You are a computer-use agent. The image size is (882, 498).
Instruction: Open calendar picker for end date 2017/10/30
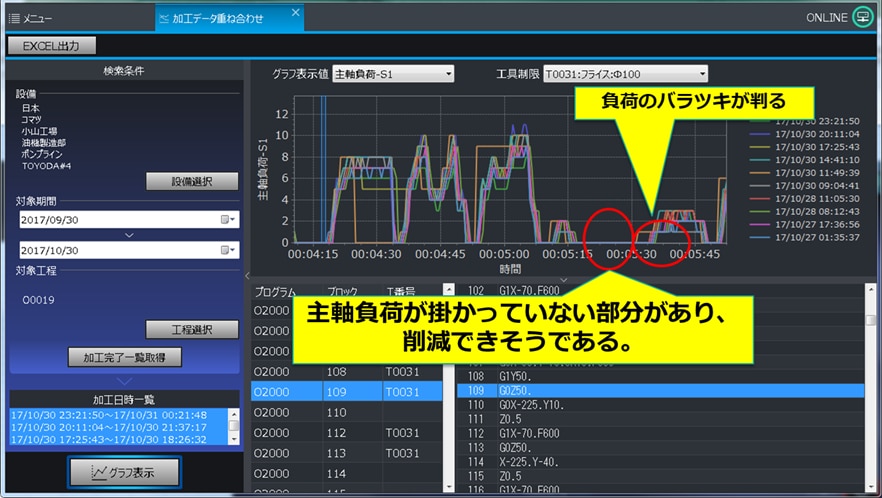click(227, 251)
